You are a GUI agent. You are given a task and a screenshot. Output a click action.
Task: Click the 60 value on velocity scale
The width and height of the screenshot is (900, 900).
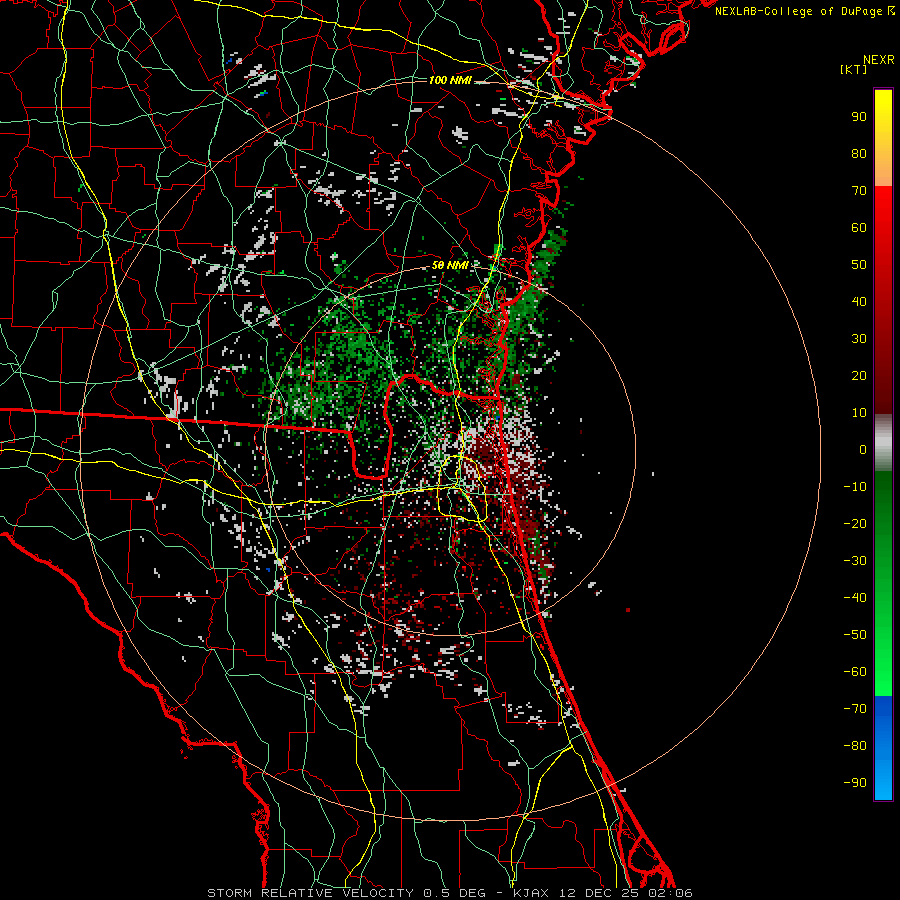[x=859, y=228]
